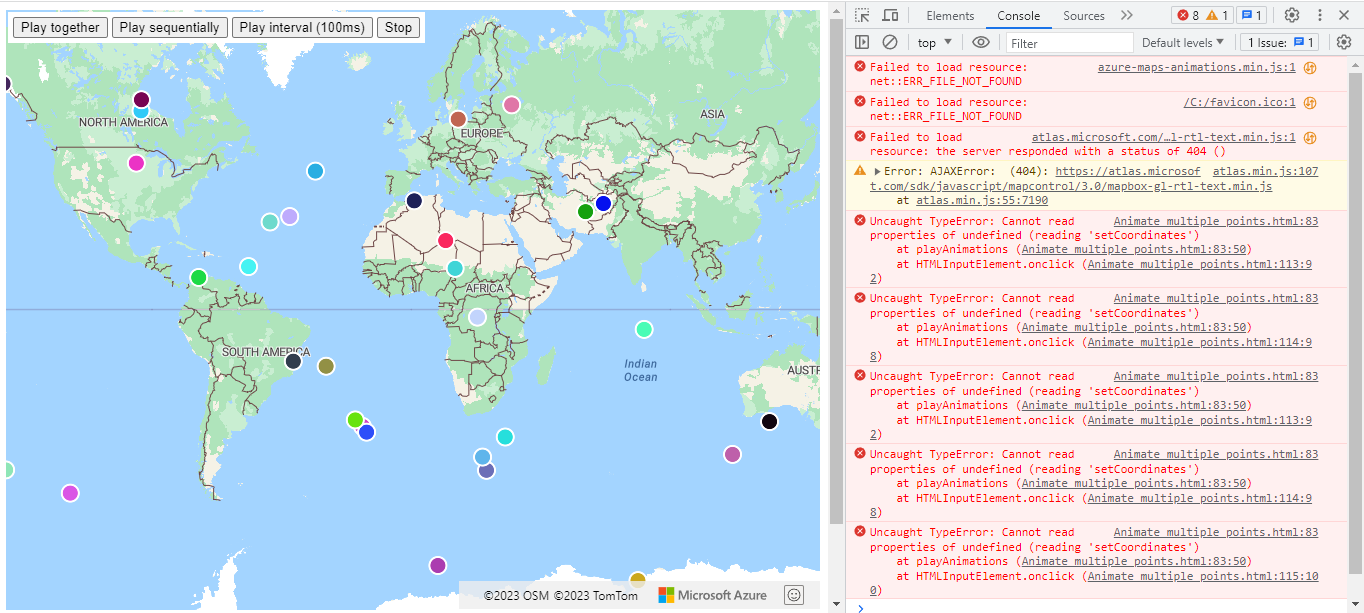Toggle the console sidebar panel
1364x613 pixels.
coord(862,41)
